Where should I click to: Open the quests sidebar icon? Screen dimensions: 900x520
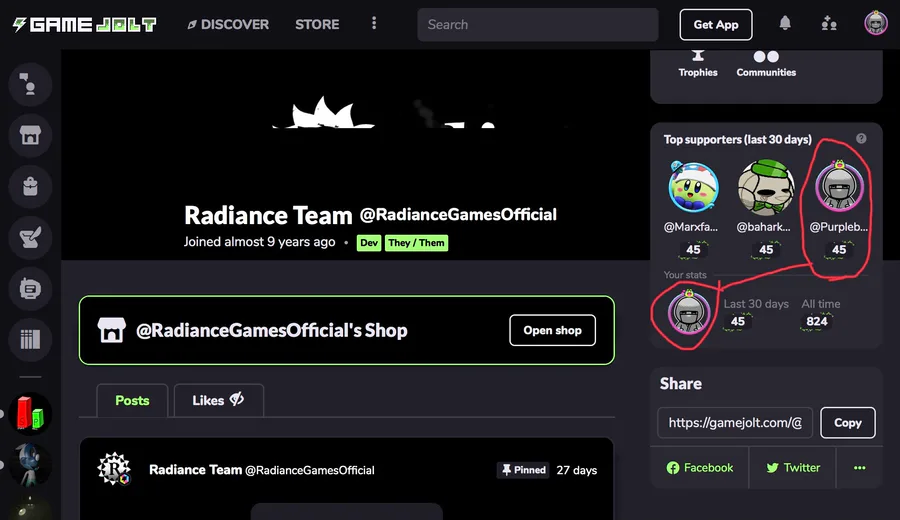30,238
